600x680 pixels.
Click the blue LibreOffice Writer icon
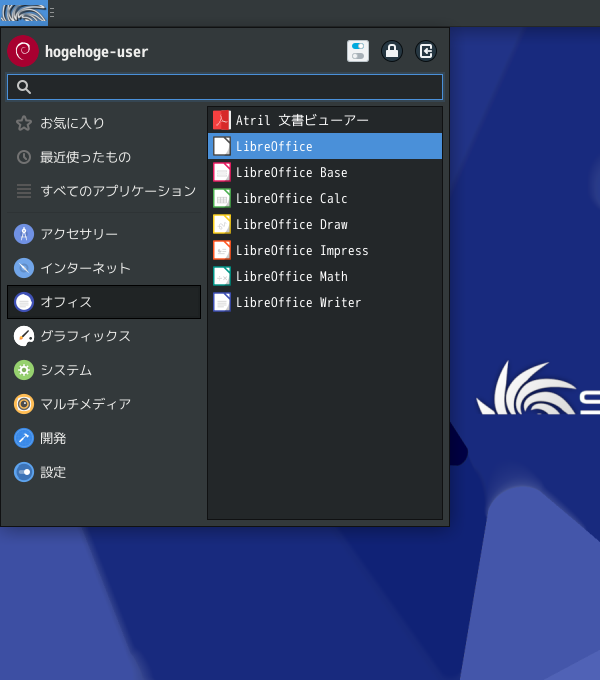pos(222,302)
